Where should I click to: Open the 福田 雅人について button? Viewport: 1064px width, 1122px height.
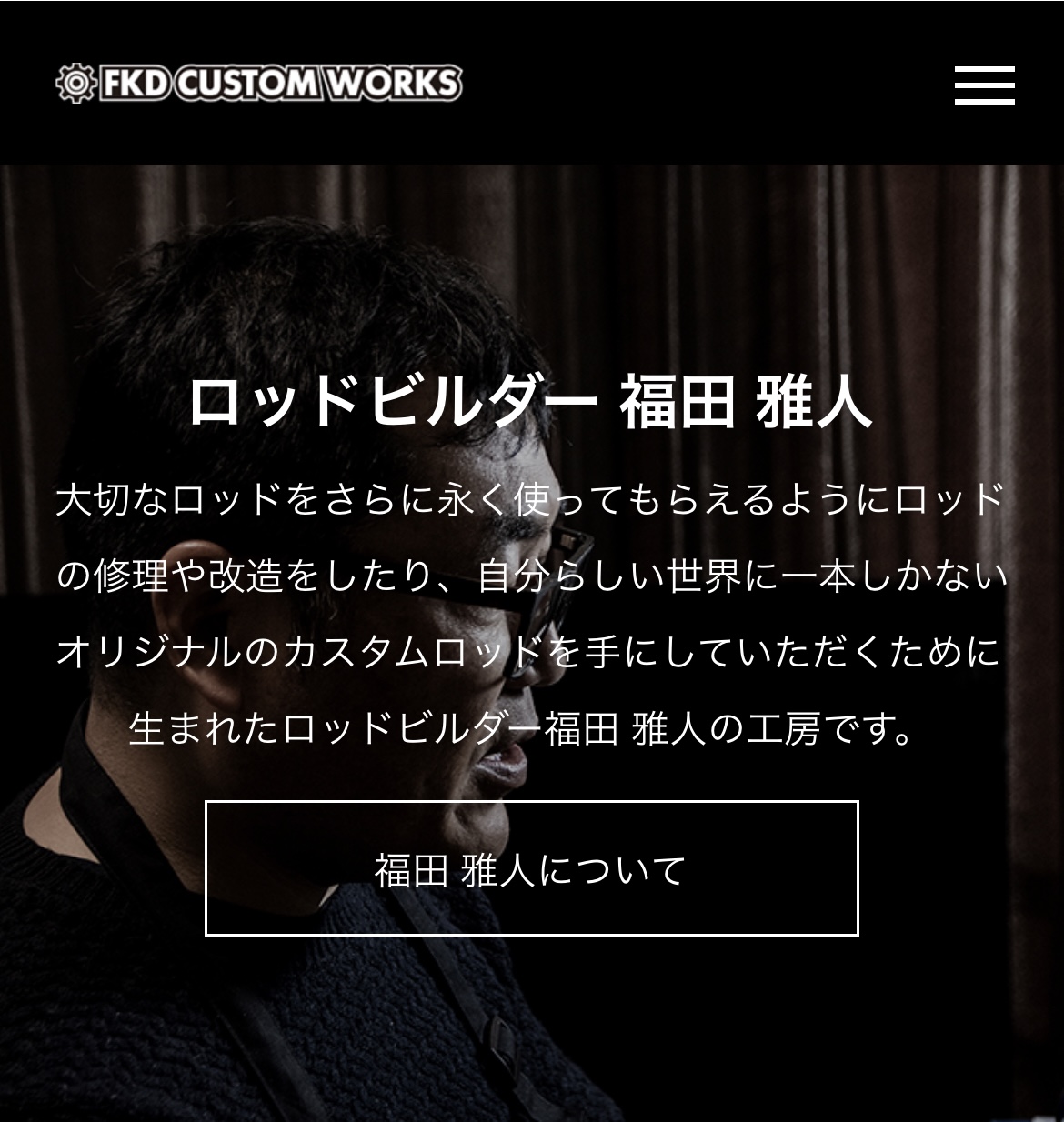[531, 869]
